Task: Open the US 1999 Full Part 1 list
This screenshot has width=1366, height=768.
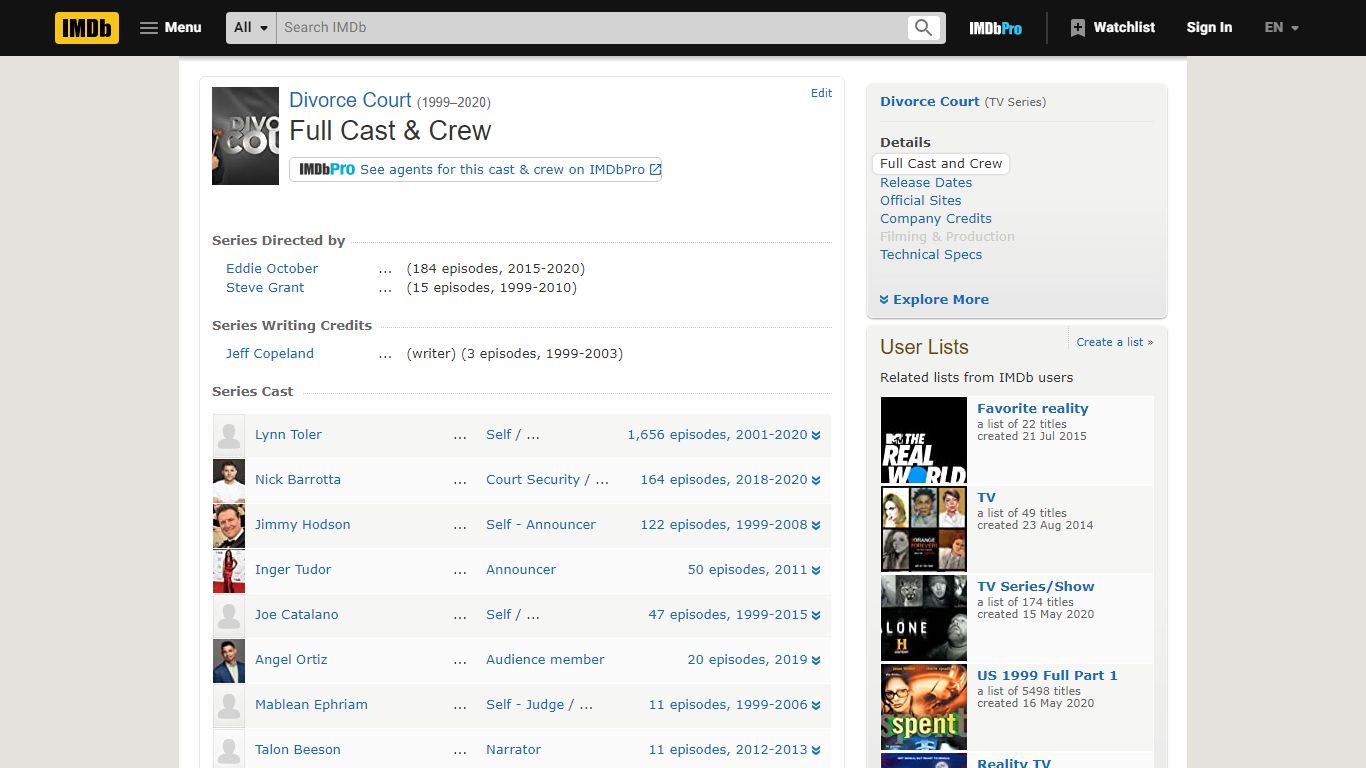Action: pos(1047,676)
